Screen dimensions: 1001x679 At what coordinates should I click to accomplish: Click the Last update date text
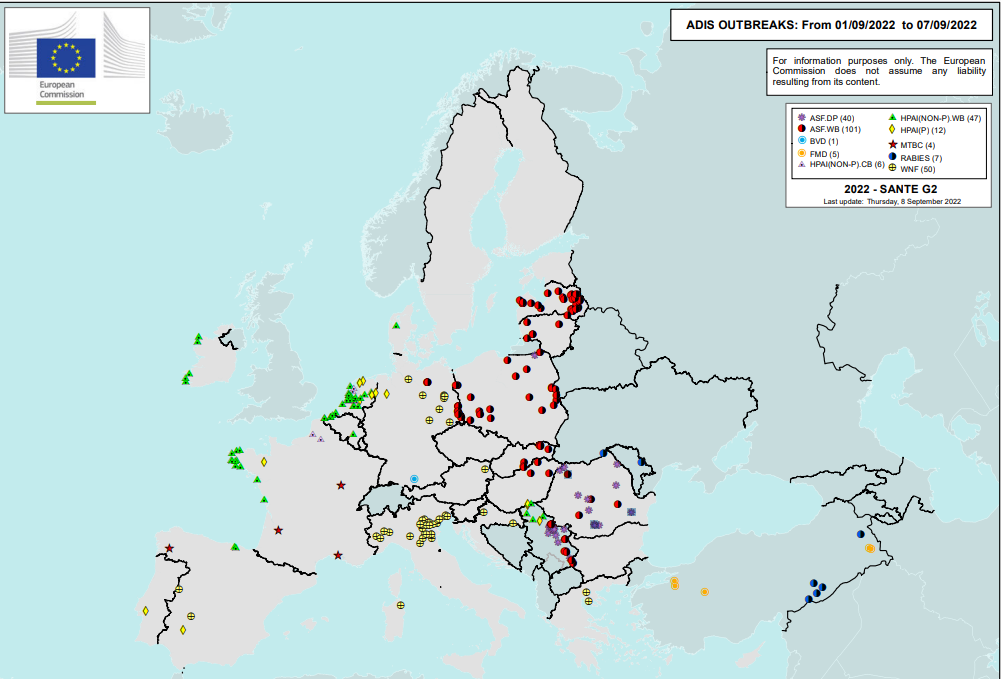pos(891,201)
